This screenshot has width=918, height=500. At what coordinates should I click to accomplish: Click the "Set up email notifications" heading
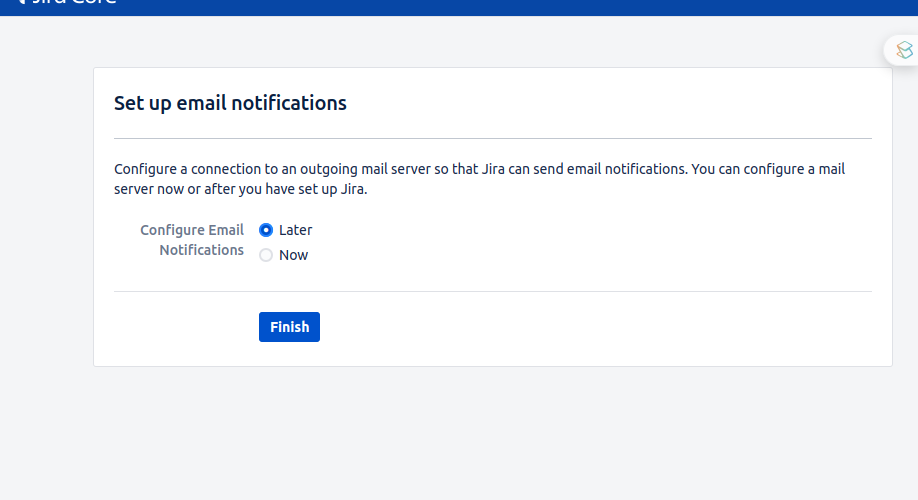click(230, 103)
